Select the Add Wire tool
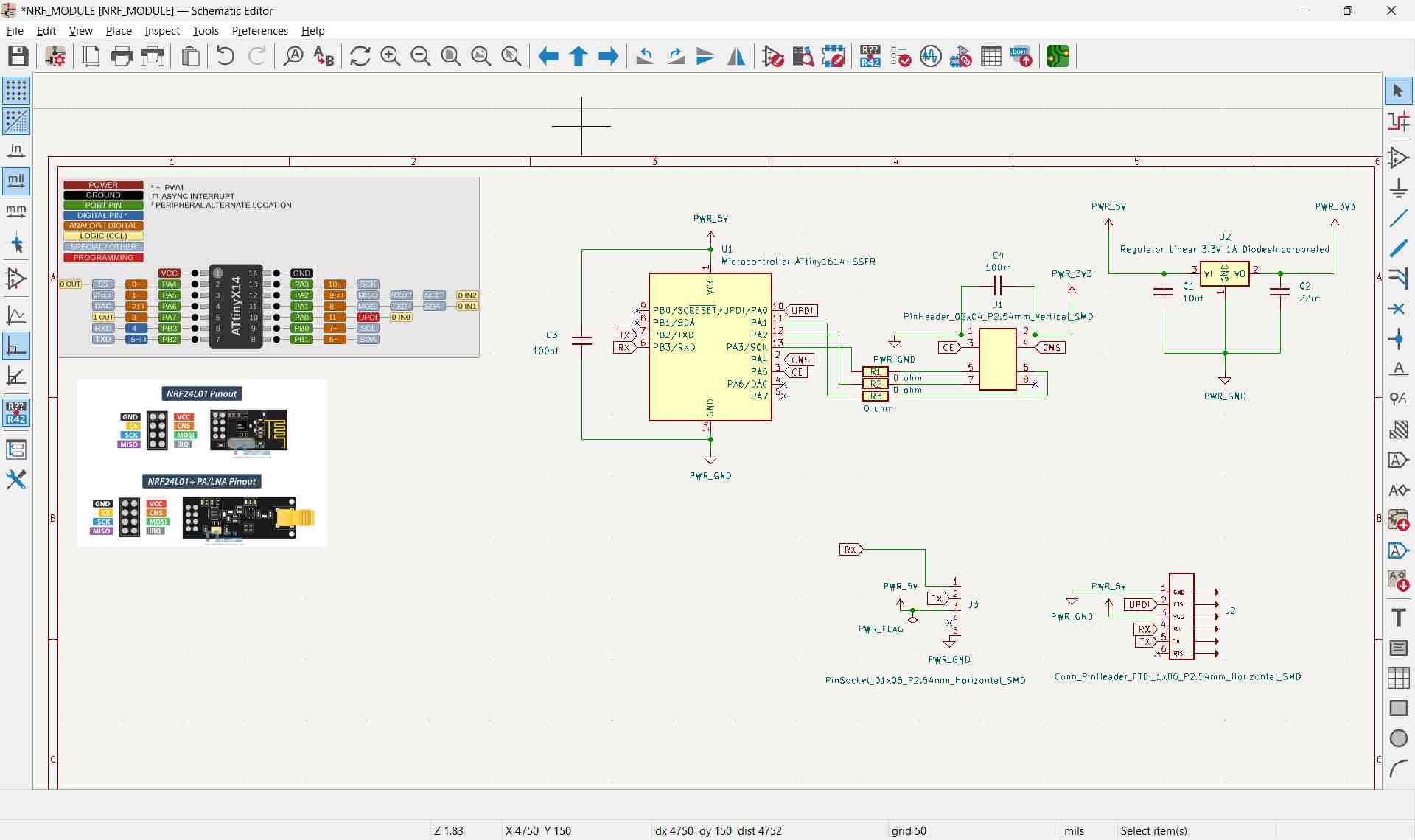The height and width of the screenshot is (840, 1415). click(x=1398, y=219)
